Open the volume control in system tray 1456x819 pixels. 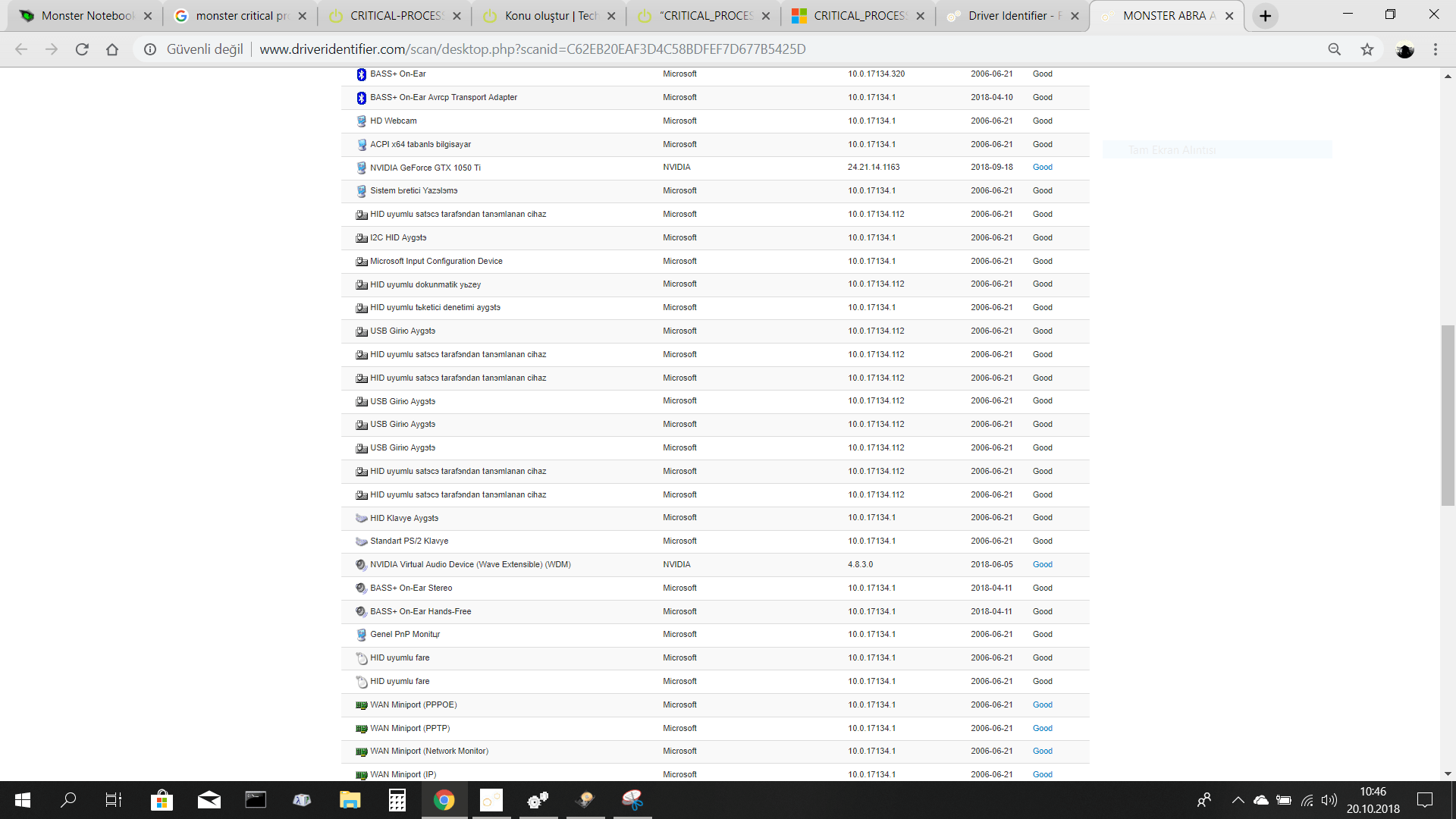(1329, 800)
